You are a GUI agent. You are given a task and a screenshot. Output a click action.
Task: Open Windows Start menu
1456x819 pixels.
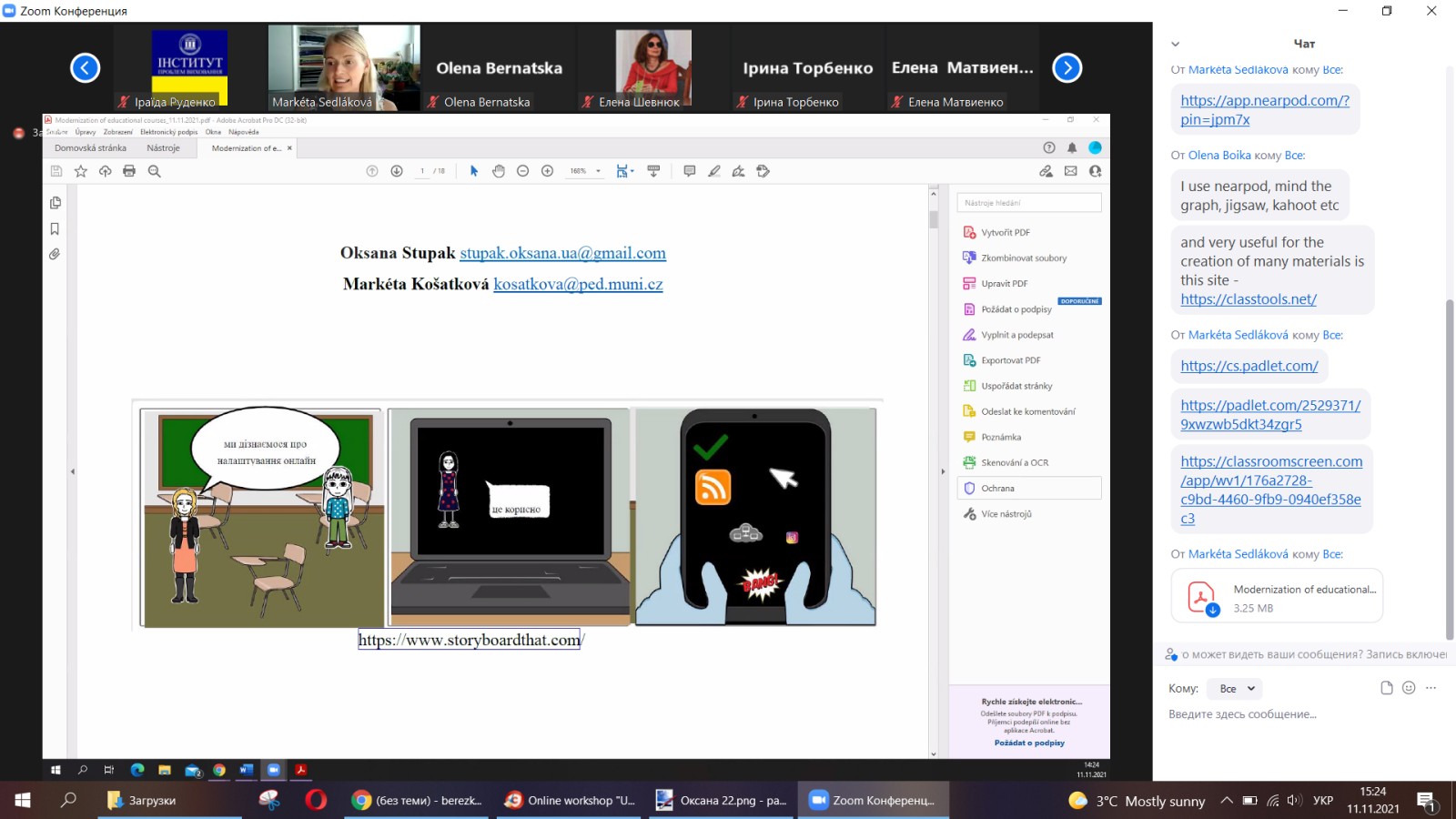23,801
